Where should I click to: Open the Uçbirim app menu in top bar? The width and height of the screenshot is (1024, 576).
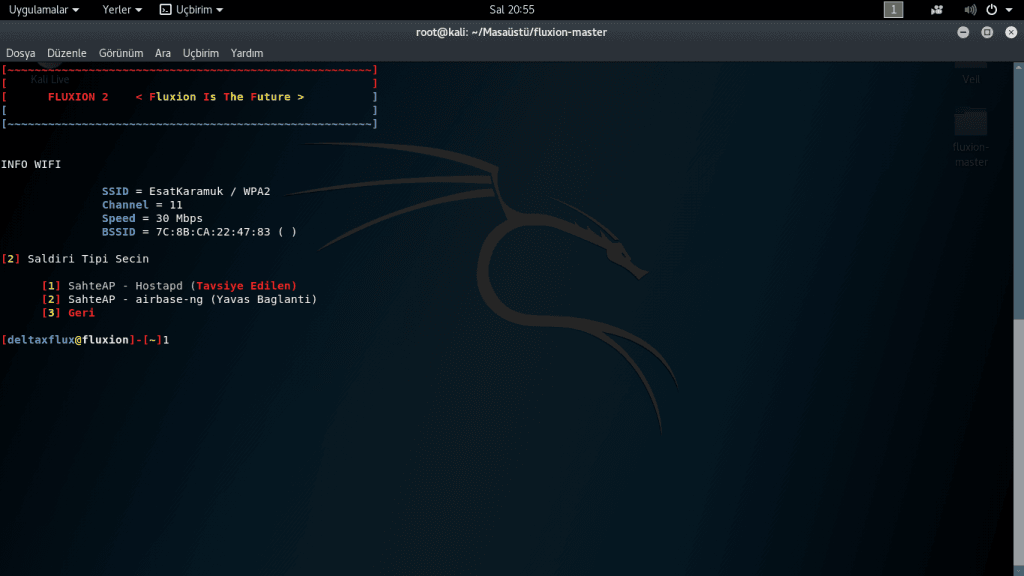(x=191, y=10)
